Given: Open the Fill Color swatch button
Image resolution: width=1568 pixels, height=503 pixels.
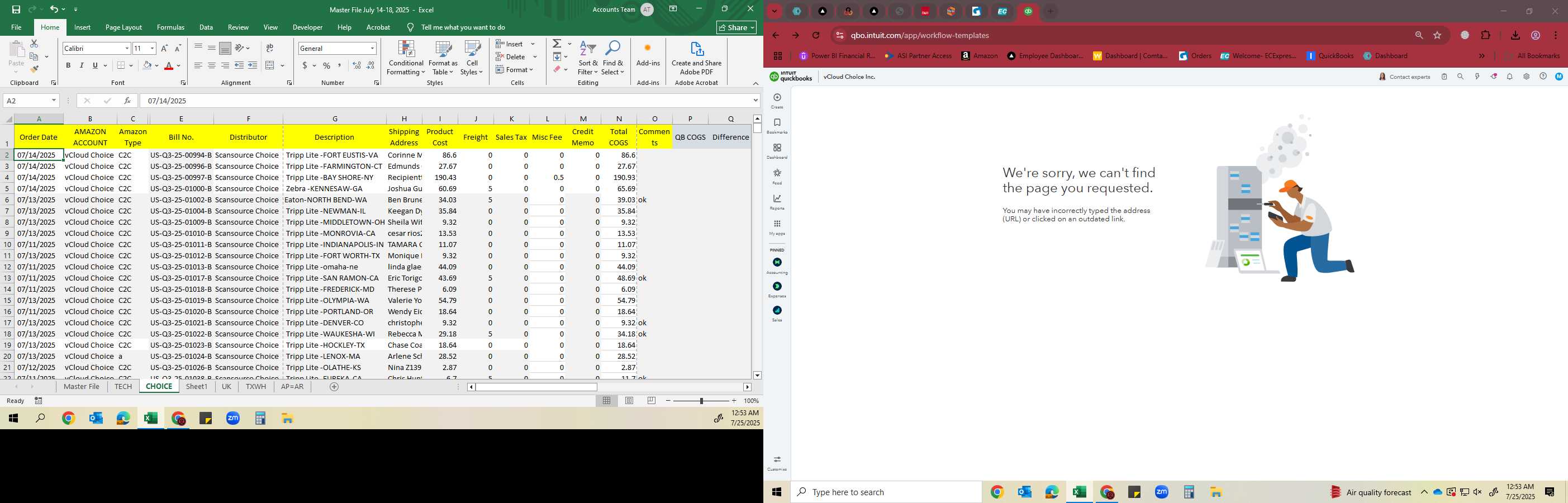Looking at the screenshot, I should [147, 66].
